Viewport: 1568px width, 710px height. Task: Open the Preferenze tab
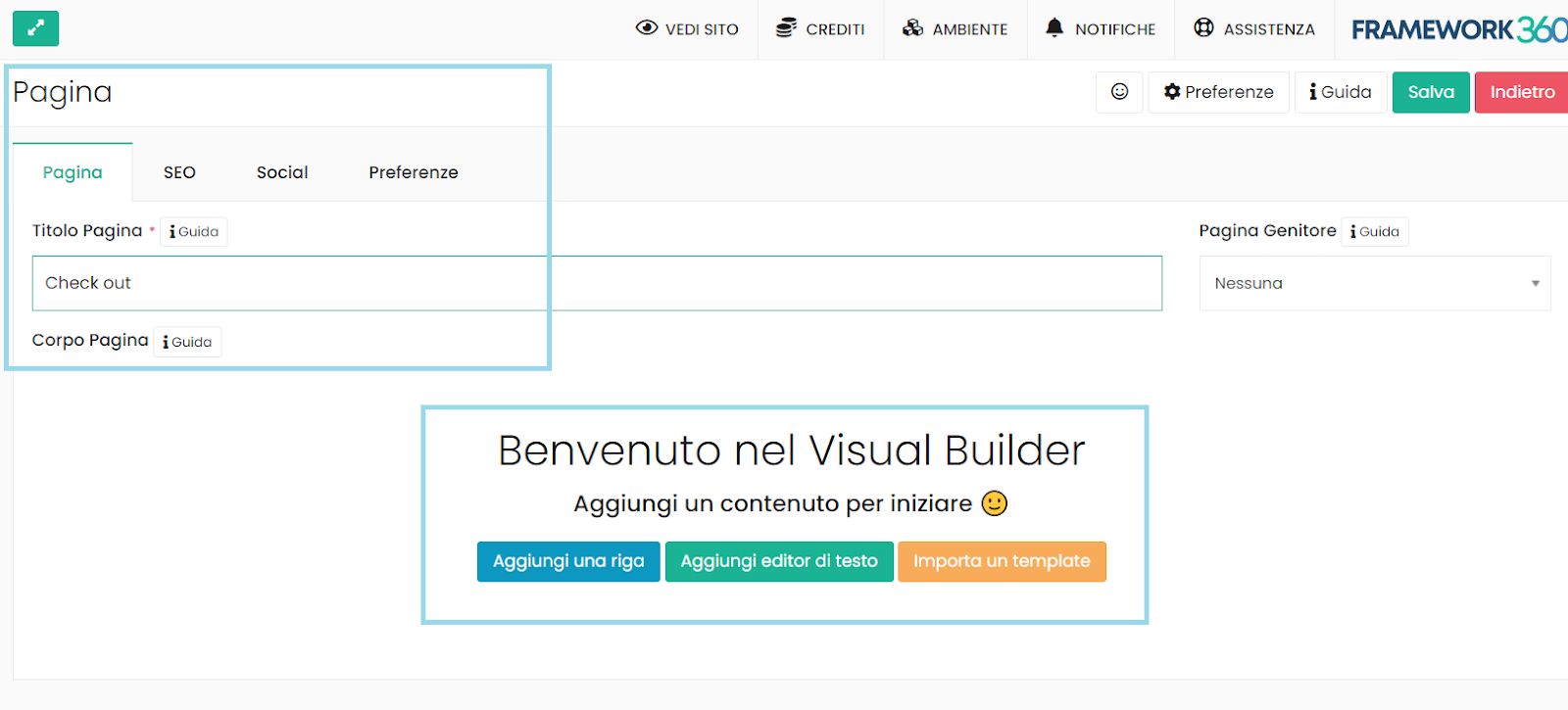(413, 172)
